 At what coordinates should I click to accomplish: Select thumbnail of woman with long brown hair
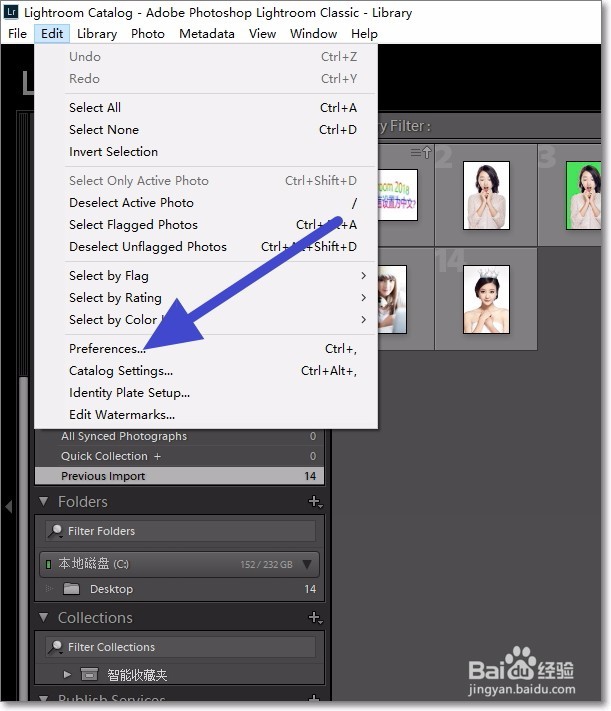[392, 299]
